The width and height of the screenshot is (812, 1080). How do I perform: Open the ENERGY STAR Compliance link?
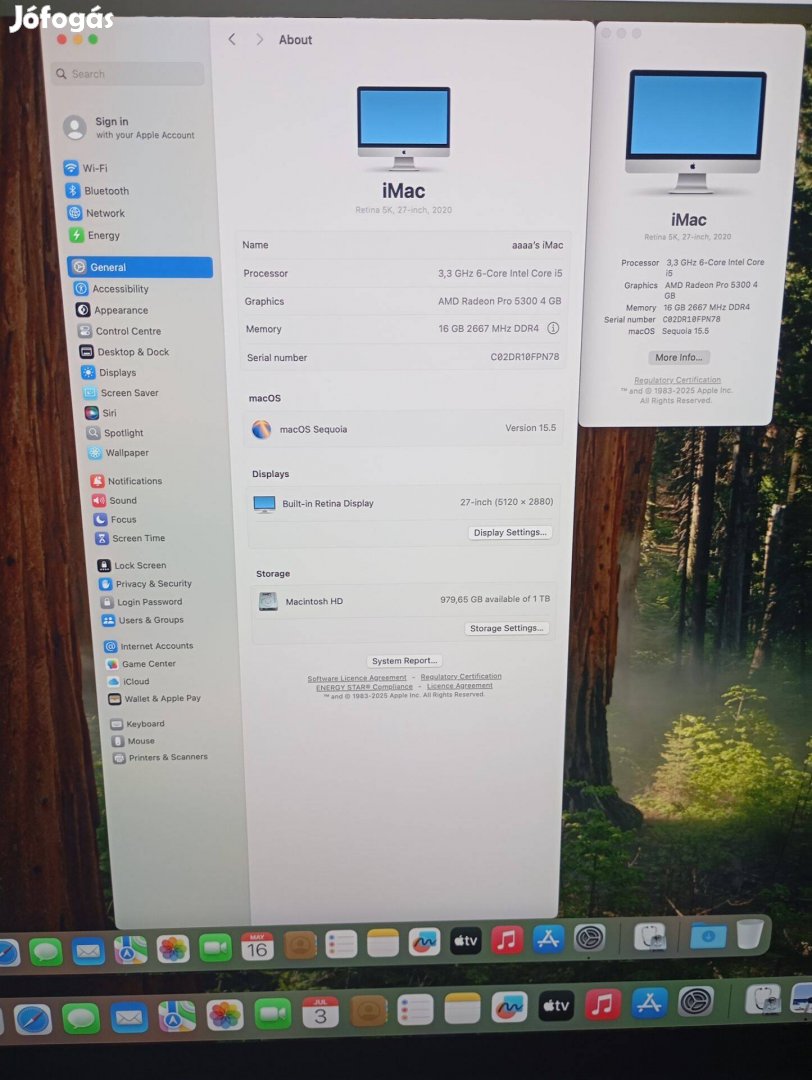pyautogui.click(x=364, y=687)
